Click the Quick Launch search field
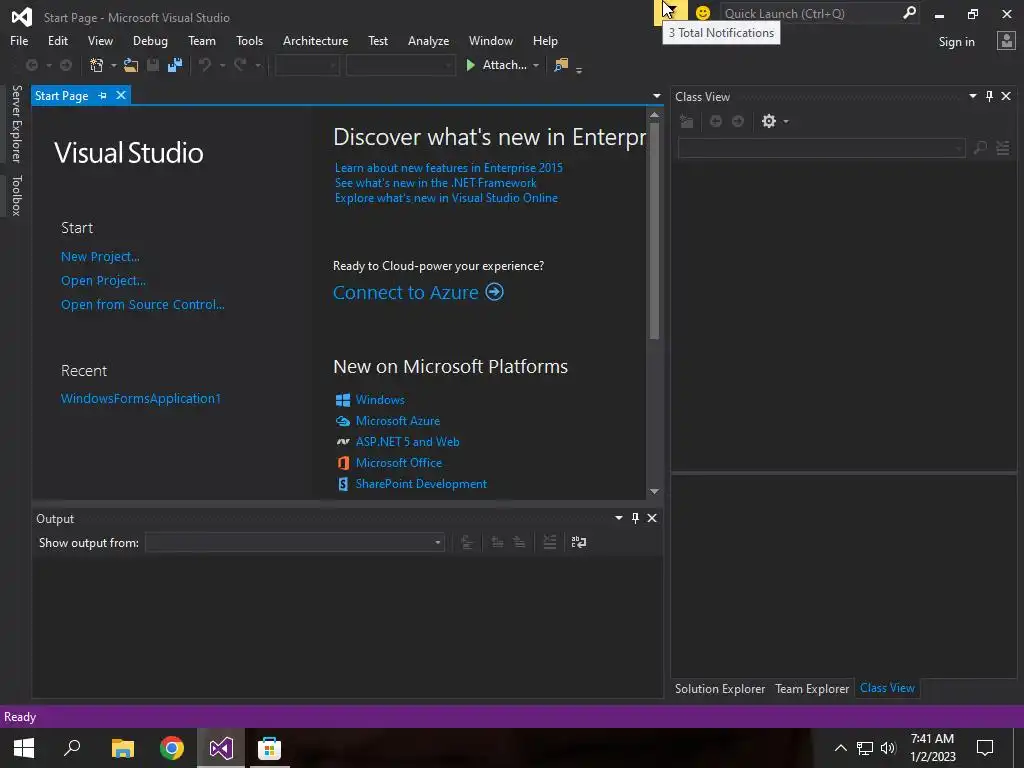 pos(811,13)
